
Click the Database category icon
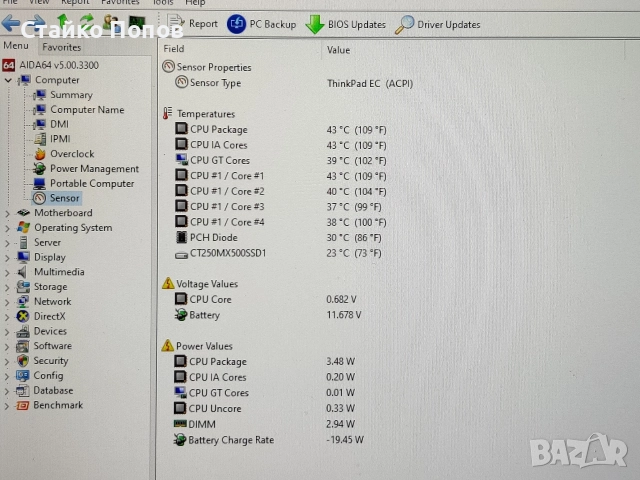point(23,391)
